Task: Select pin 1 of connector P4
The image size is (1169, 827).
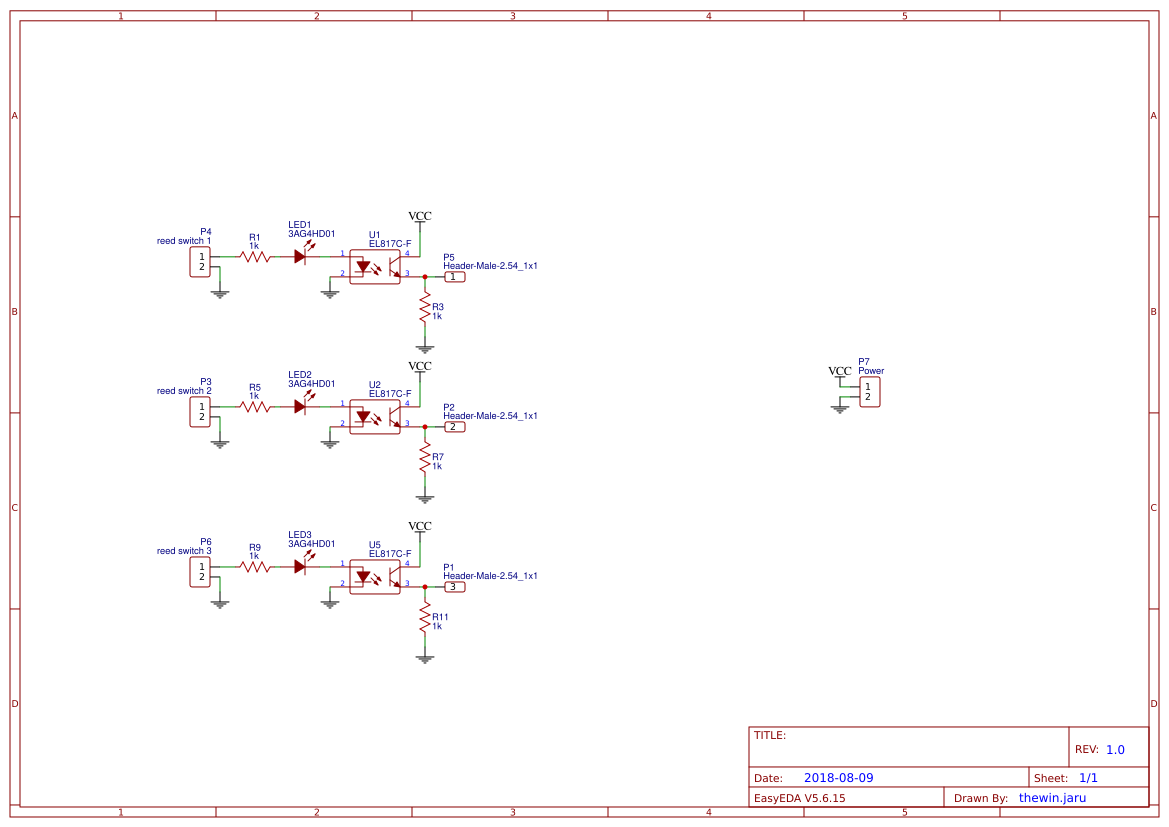Action: [x=200, y=255]
